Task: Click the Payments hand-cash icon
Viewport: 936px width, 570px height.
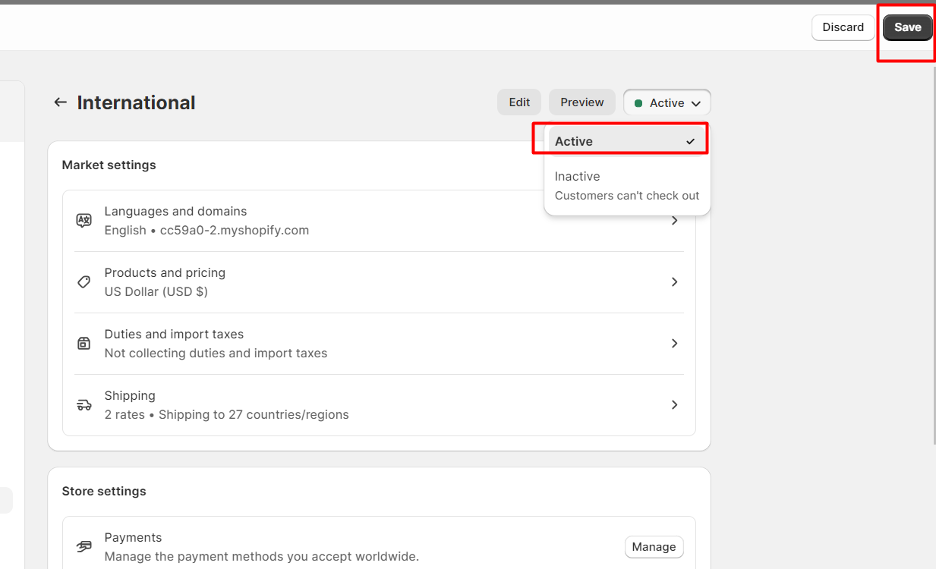Action: tap(84, 547)
